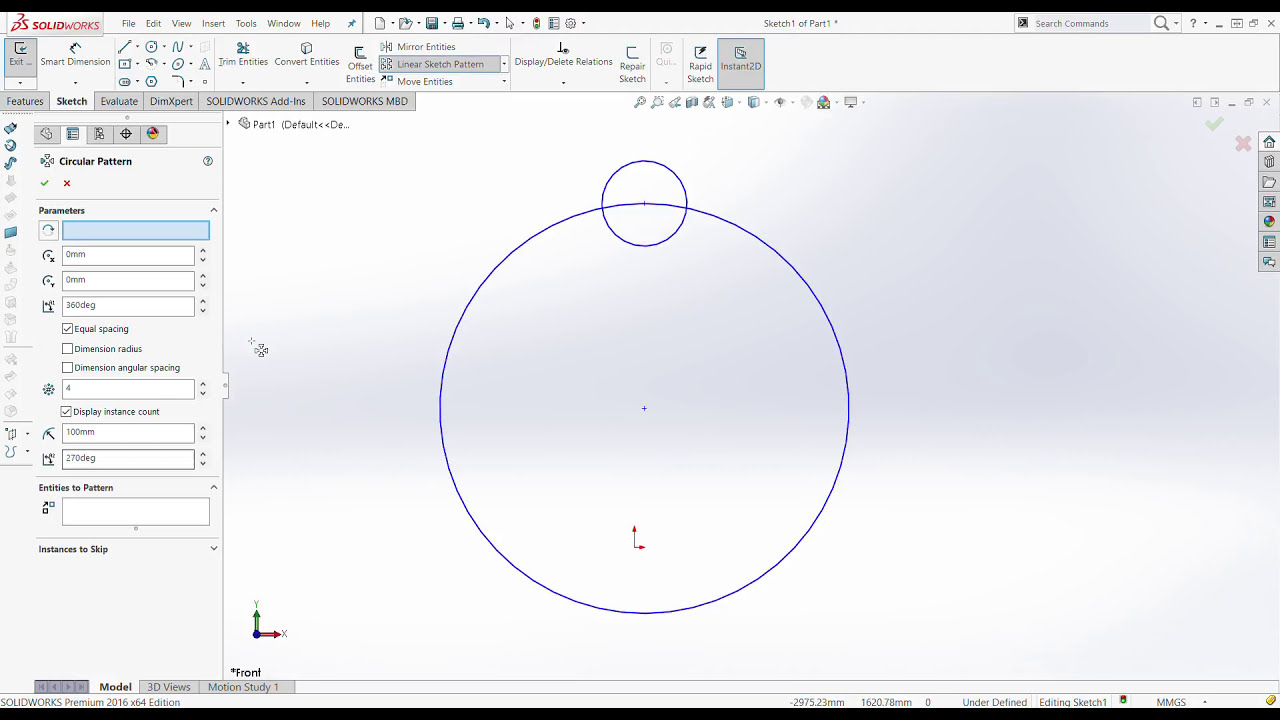Select the Spline sketch tool

pyautogui.click(x=178, y=47)
